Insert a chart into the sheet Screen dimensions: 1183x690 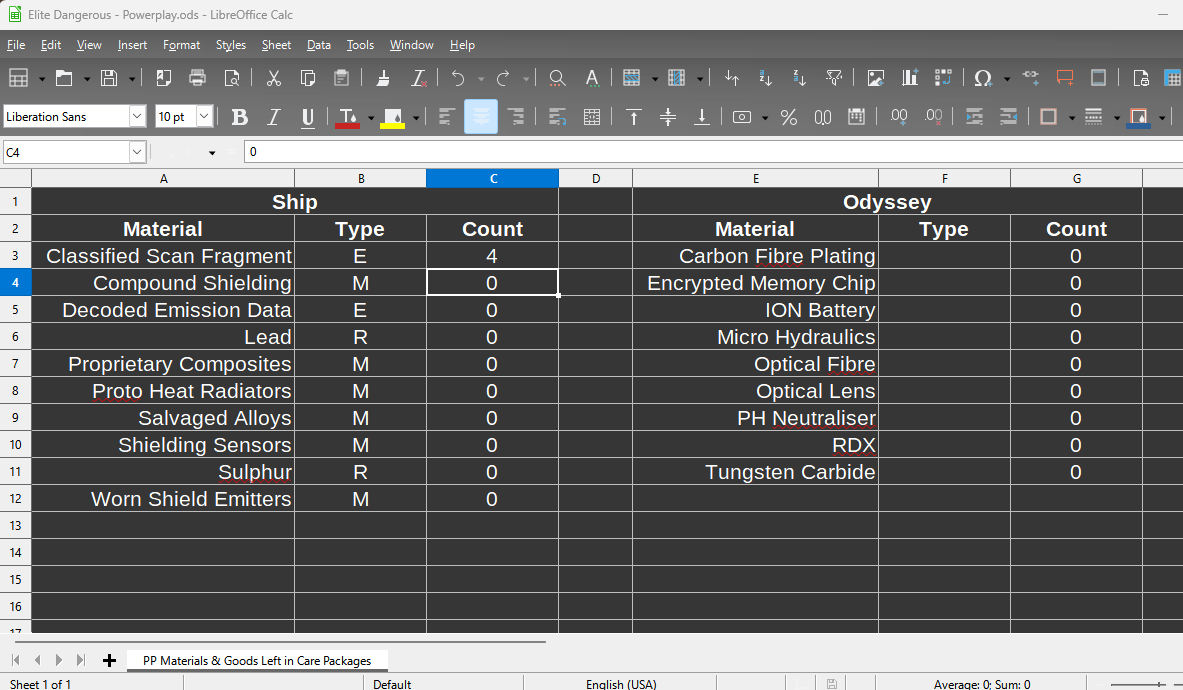[910, 78]
